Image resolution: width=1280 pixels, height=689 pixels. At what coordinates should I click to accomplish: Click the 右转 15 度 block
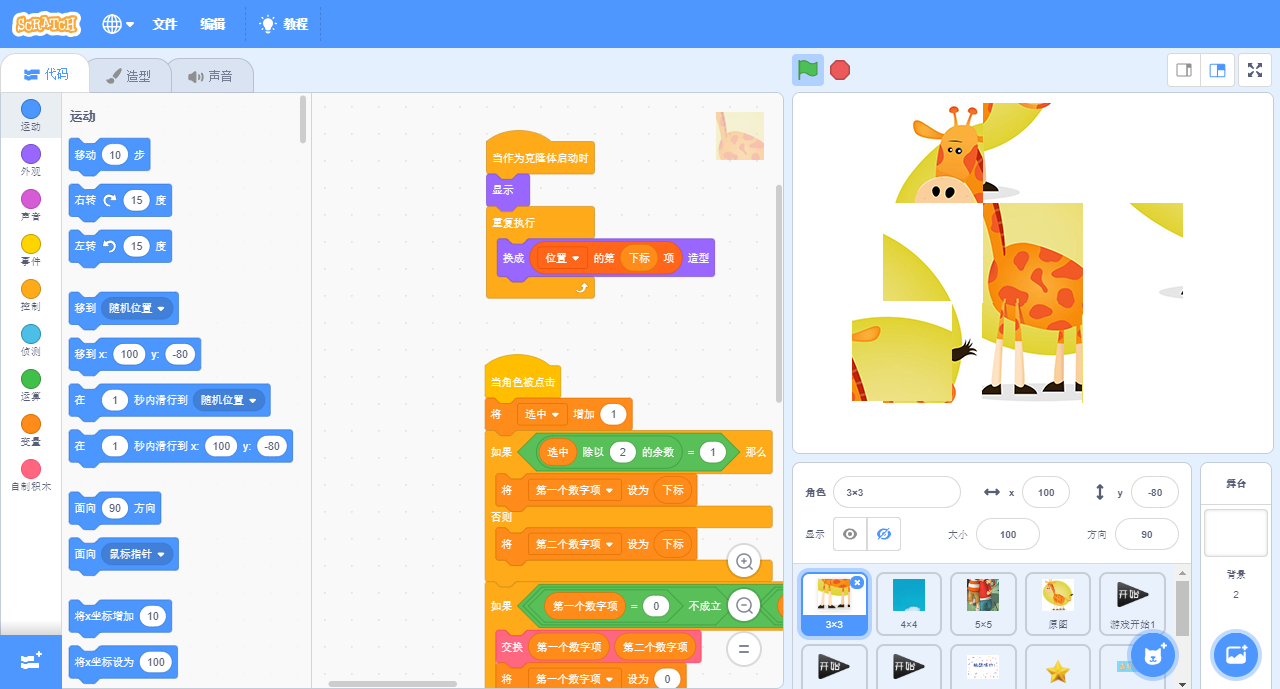click(120, 200)
